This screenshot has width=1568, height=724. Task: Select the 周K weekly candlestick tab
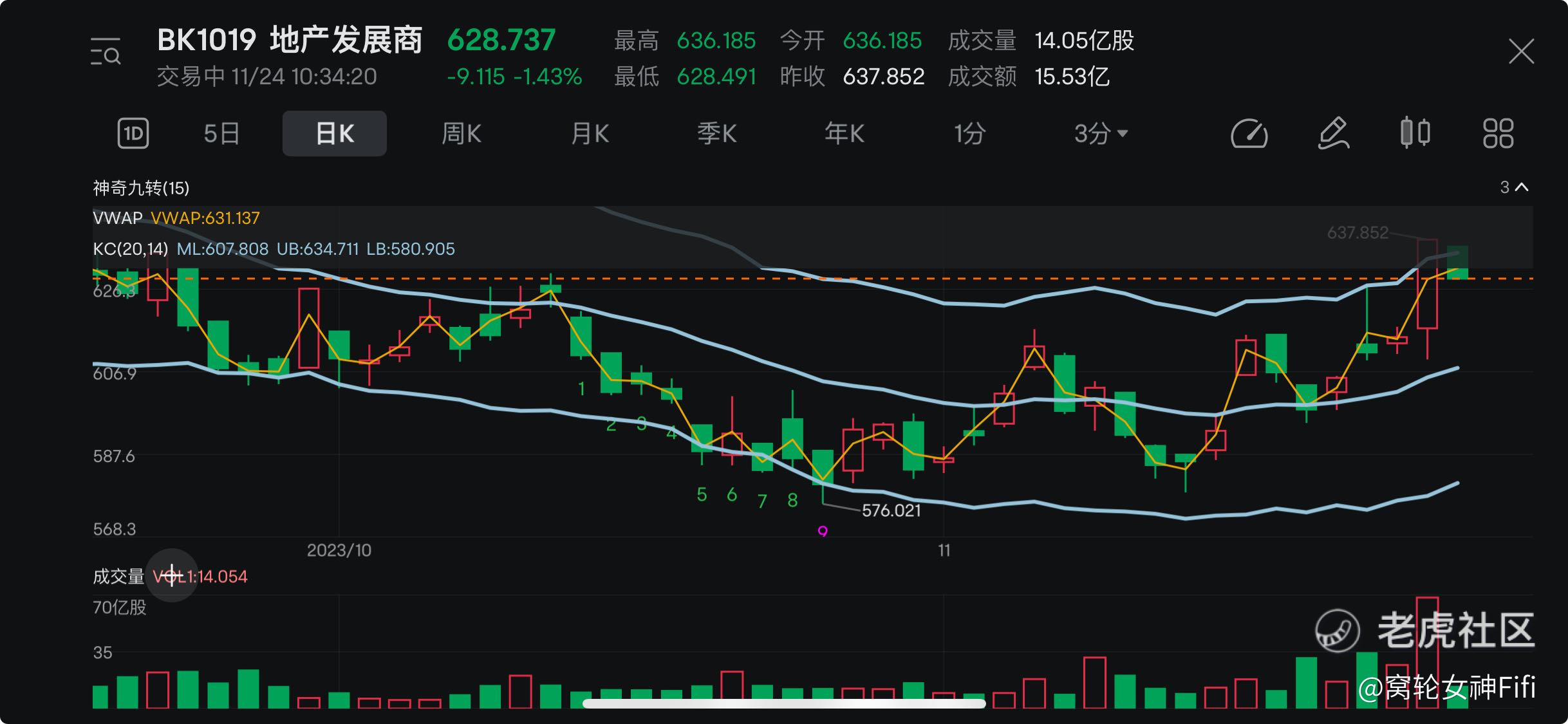click(x=461, y=134)
